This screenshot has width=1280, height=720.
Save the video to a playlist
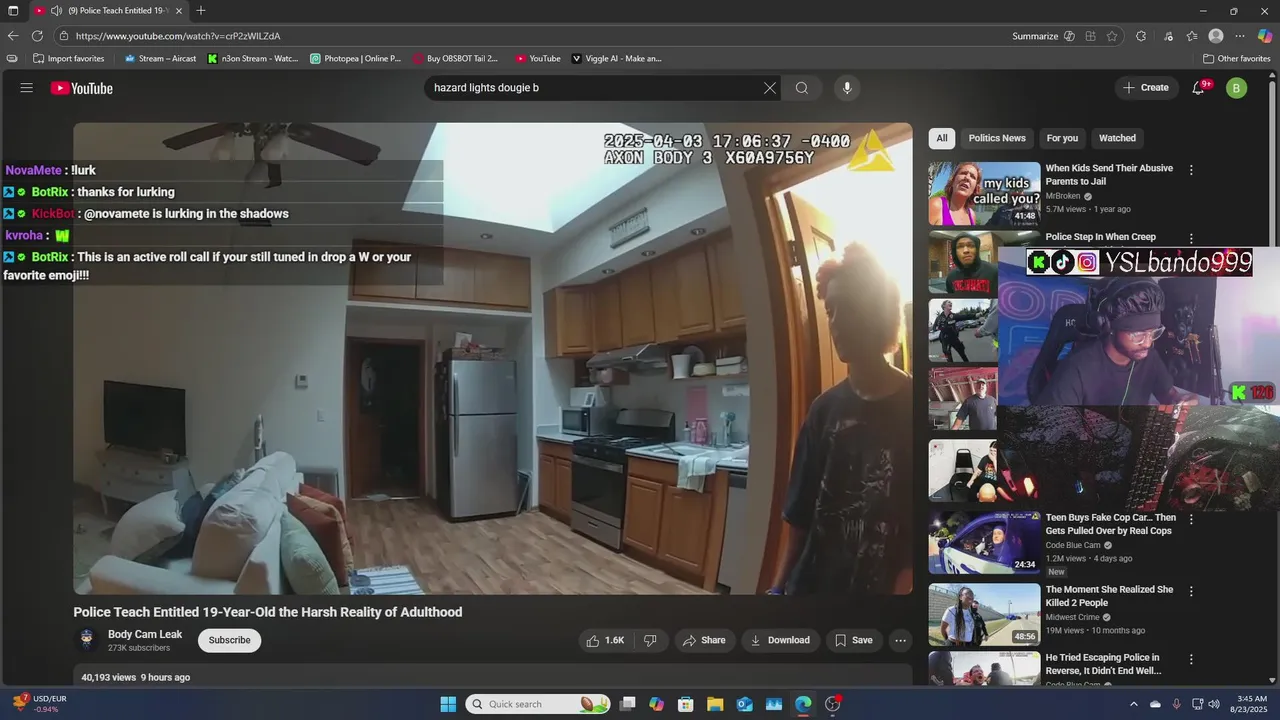854,640
